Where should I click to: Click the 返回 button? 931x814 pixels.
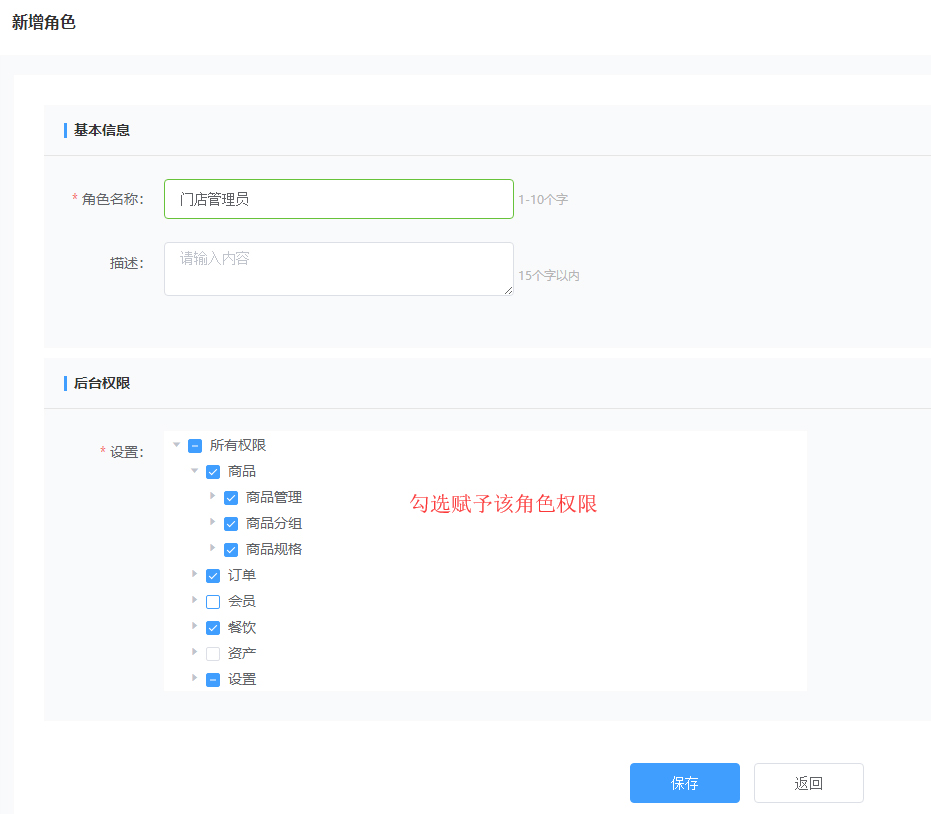(x=809, y=783)
